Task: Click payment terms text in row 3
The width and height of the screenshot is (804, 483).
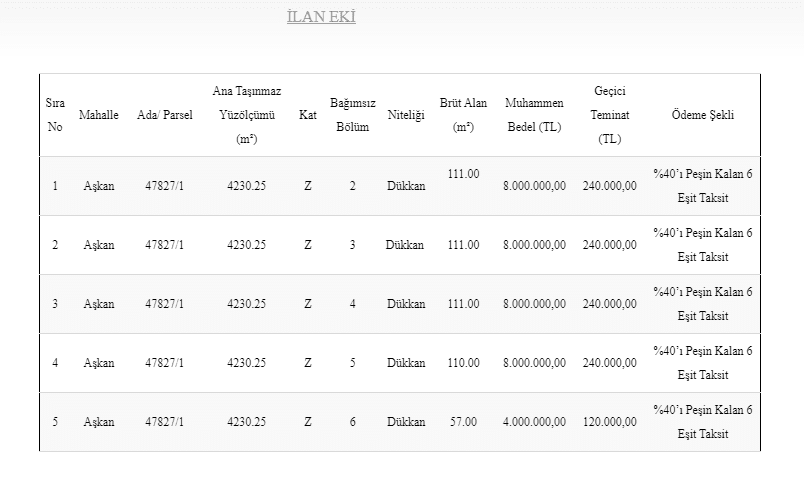Action: tap(702, 304)
